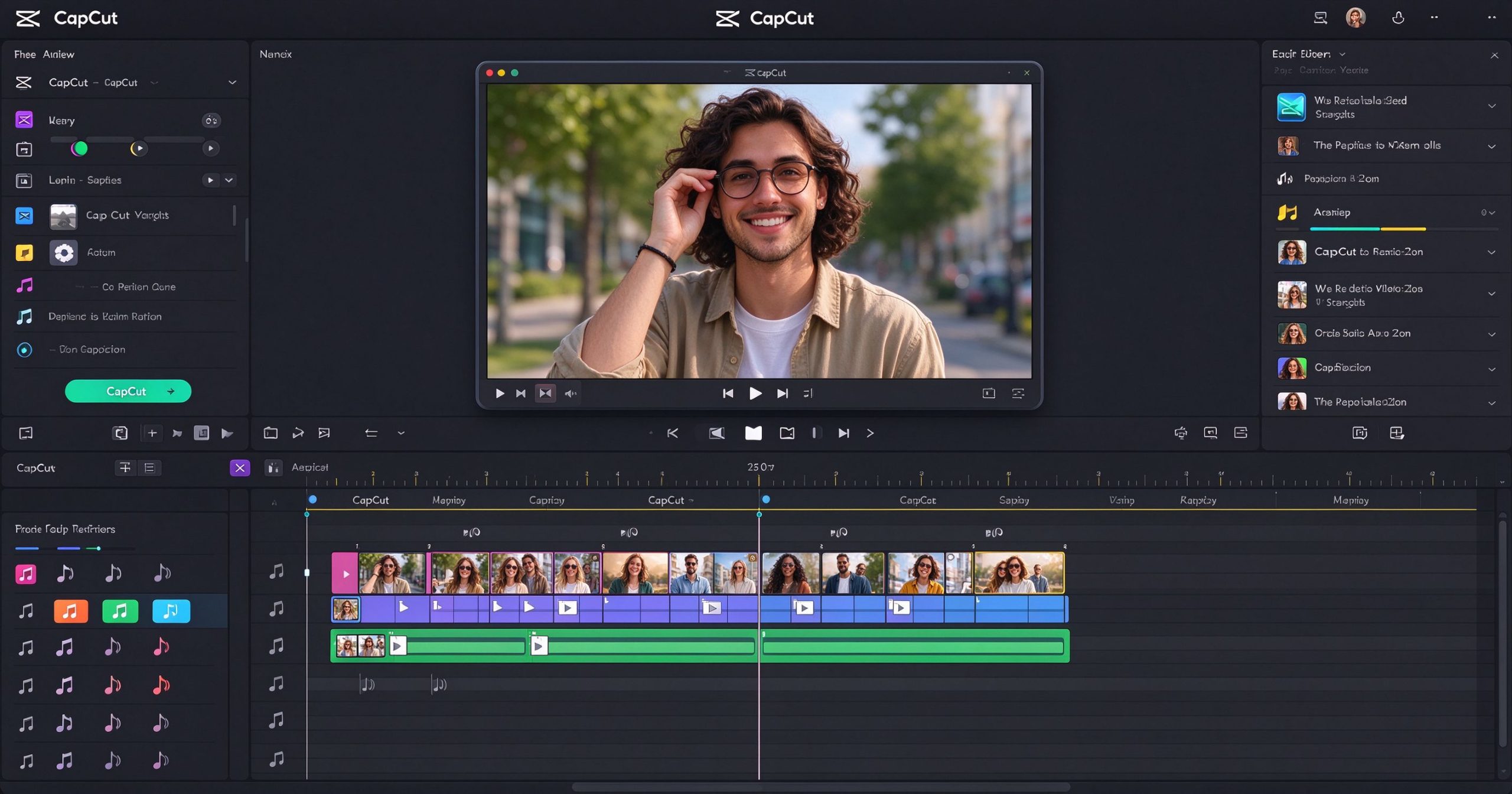Click the Aoaniep progress slider
The height and width of the screenshot is (794, 1512).
tap(1403, 229)
